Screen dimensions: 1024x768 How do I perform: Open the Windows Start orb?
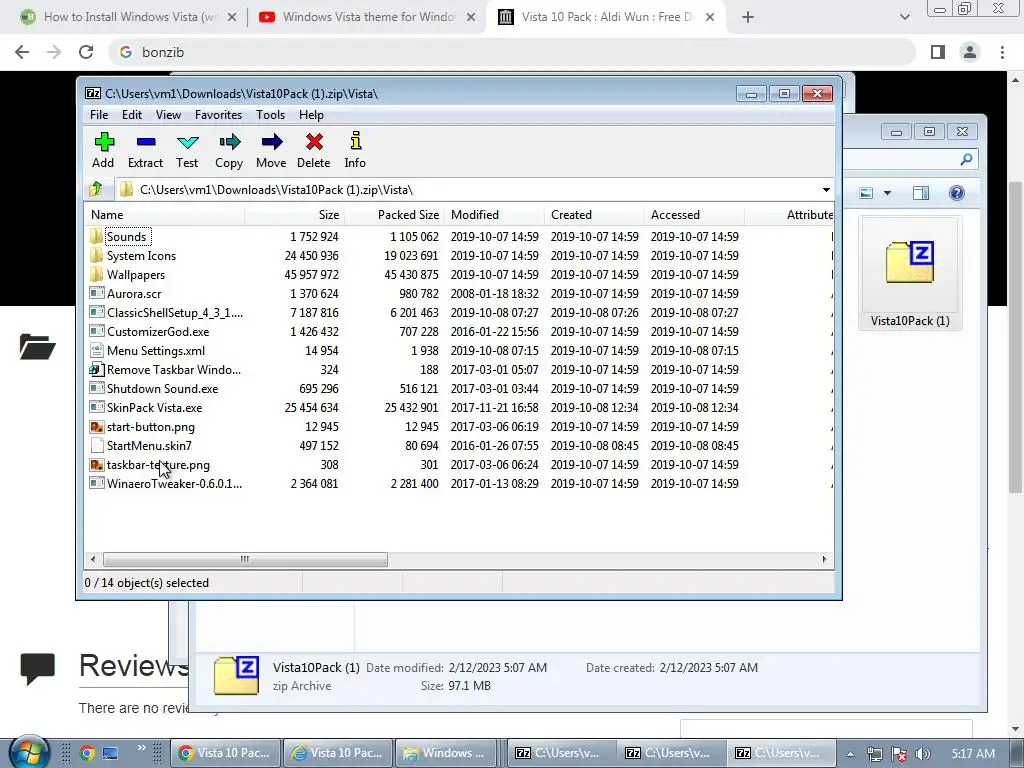click(x=29, y=752)
